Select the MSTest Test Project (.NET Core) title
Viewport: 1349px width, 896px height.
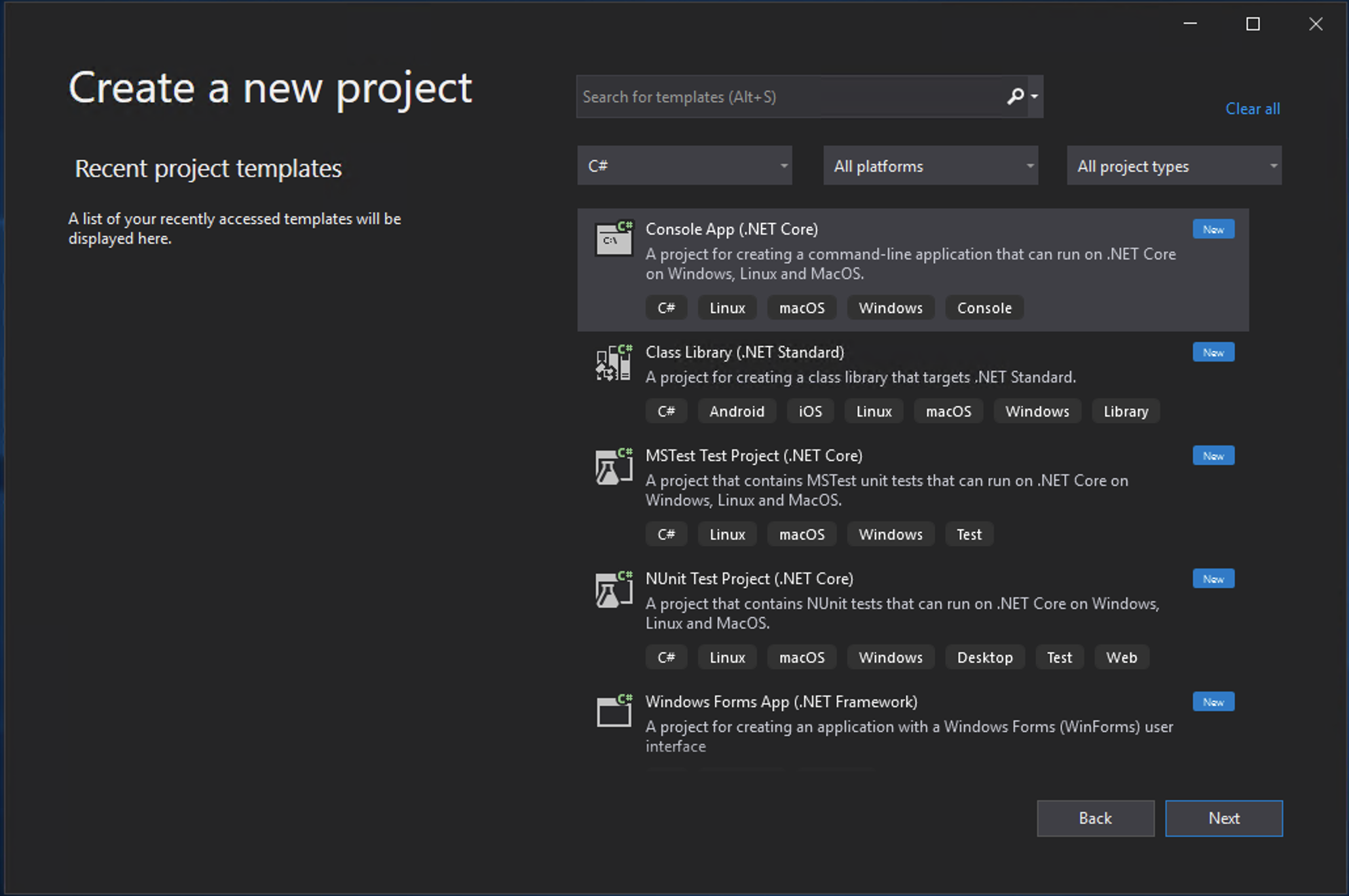[x=753, y=456]
